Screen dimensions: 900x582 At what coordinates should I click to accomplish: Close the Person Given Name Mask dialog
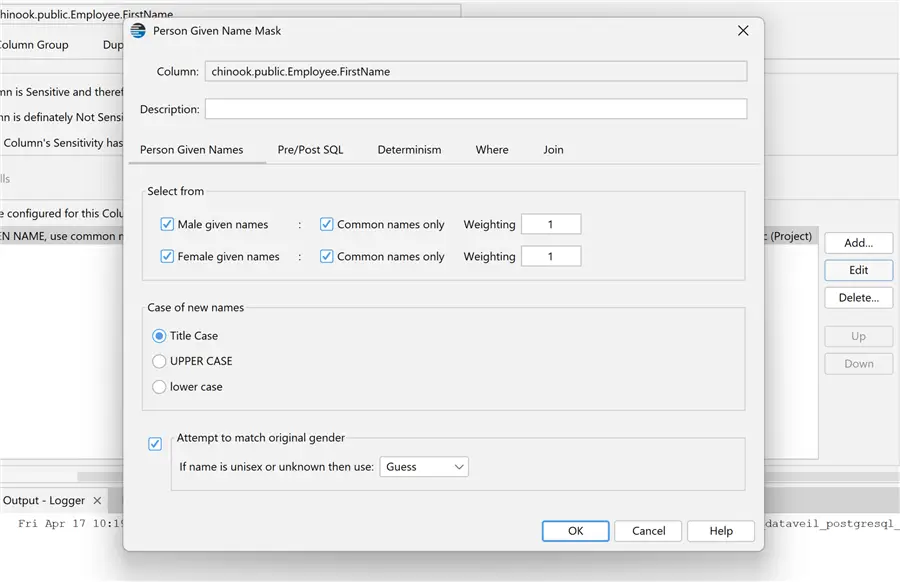(743, 30)
